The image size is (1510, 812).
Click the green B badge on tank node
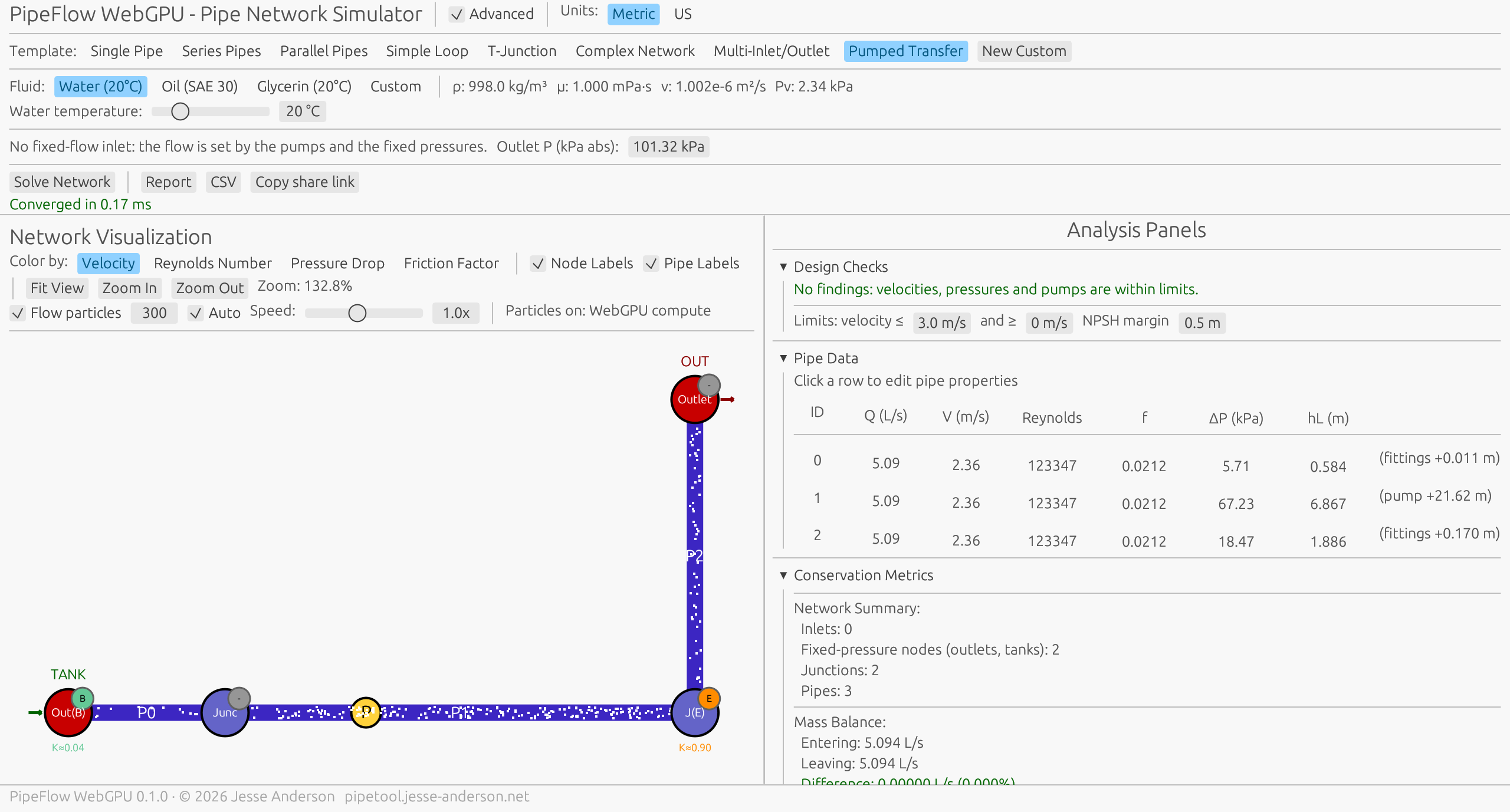(x=83, y=698)
